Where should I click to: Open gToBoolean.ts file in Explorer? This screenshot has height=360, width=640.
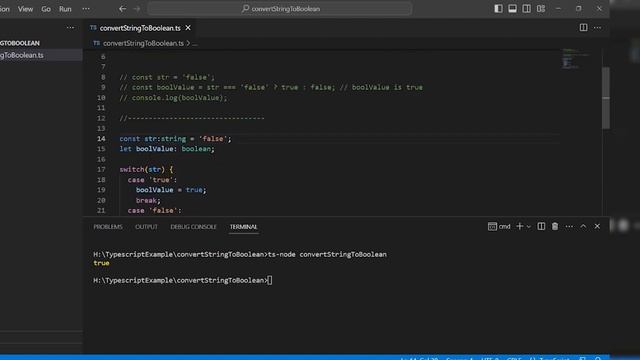22,55
